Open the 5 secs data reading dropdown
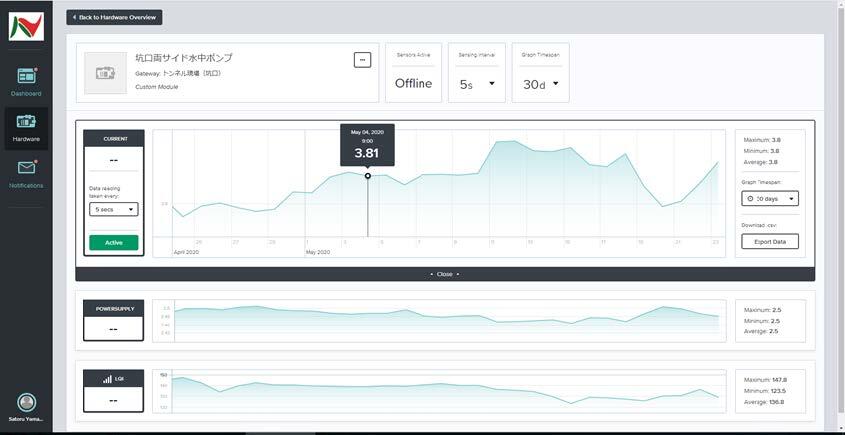The image size is (845, 435). [x=114, y=210]
